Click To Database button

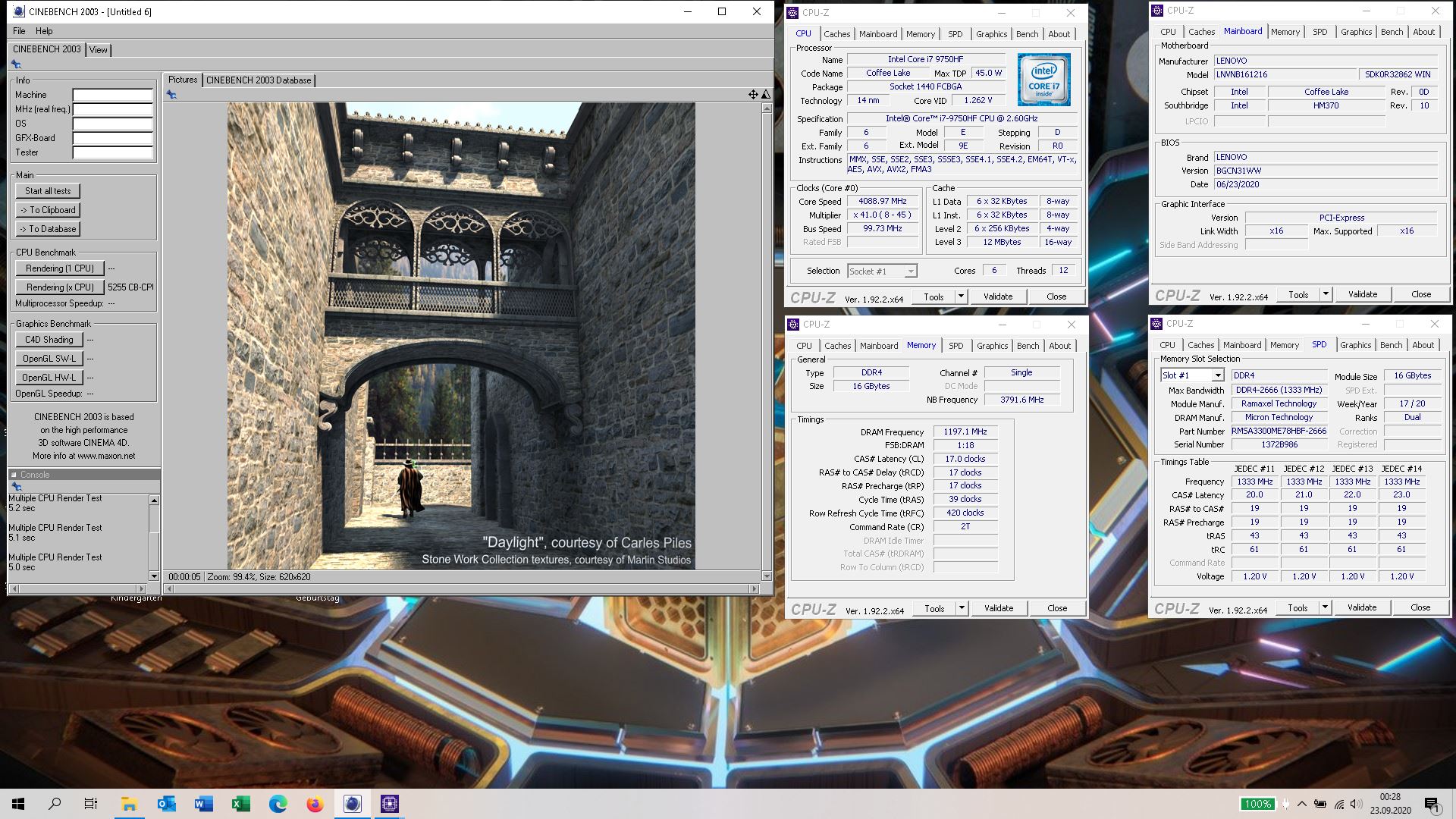point(48,229)
